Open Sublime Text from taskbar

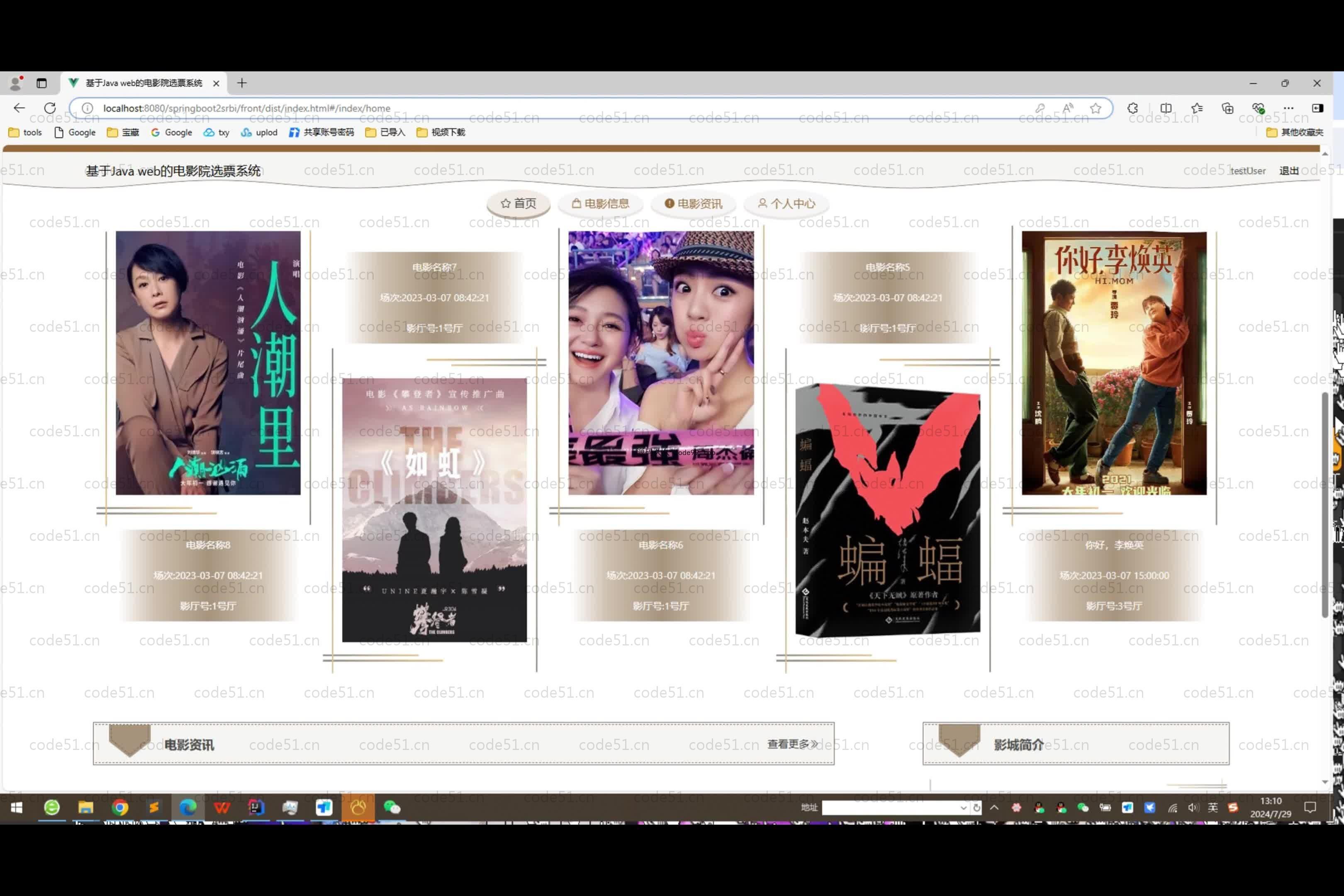pos(154,807)
